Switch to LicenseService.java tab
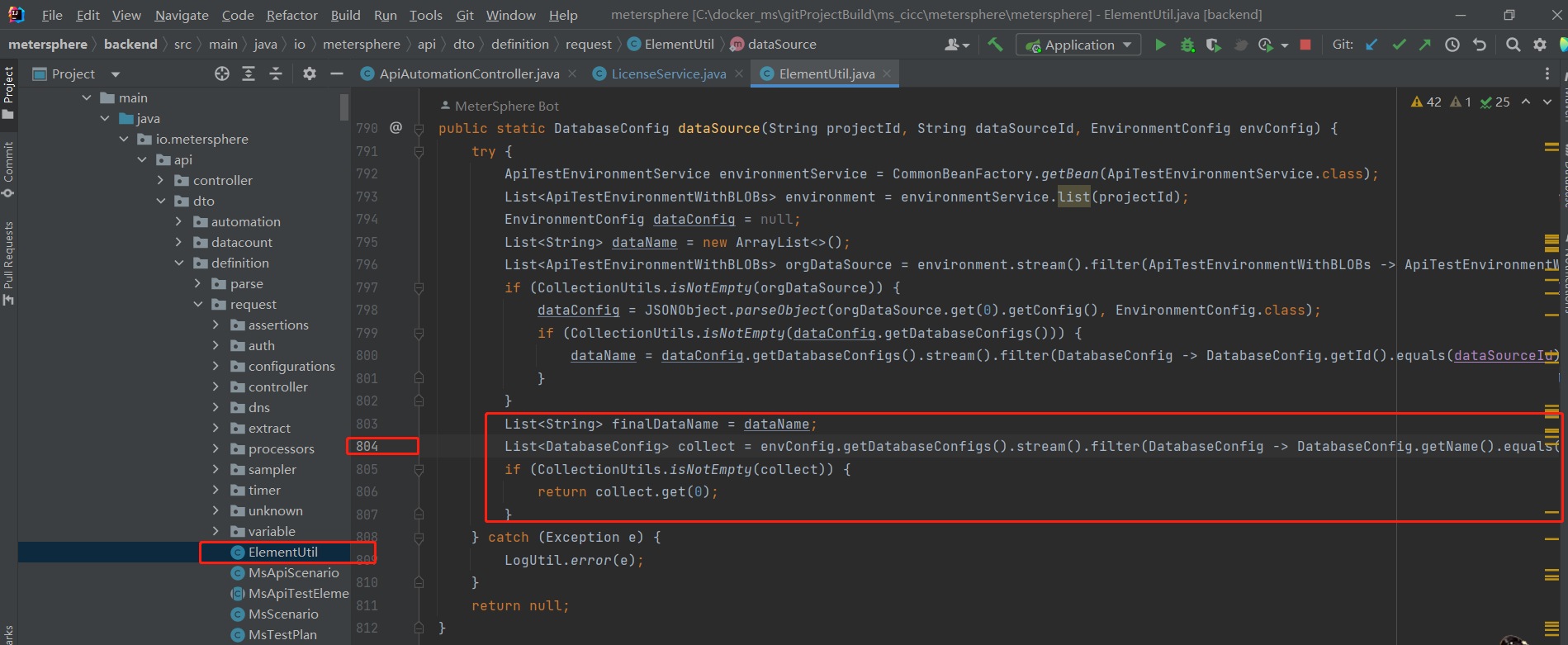Screen dimensions: 1568x645 [669, 74]
